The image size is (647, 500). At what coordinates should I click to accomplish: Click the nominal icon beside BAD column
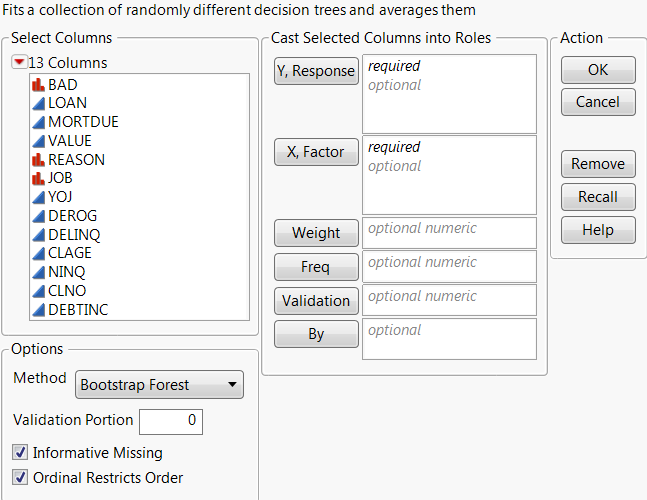[x=38, y=84]
